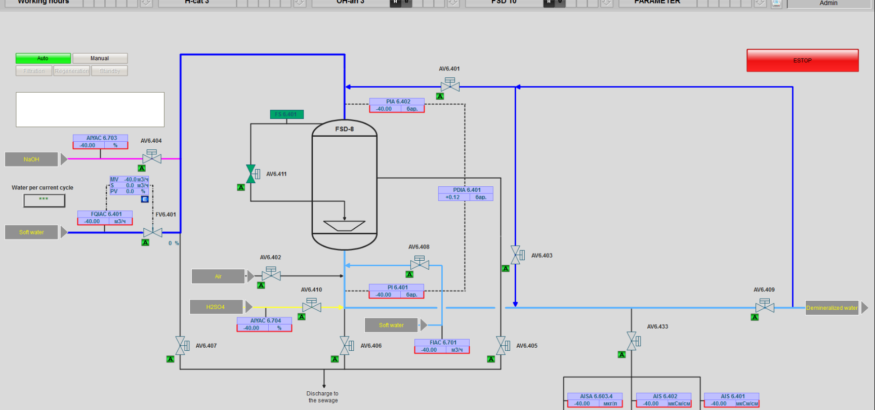875x410 pixels.
Task: Click the Soft water label beside FIAC 6.701
Action: coord(391,325)
